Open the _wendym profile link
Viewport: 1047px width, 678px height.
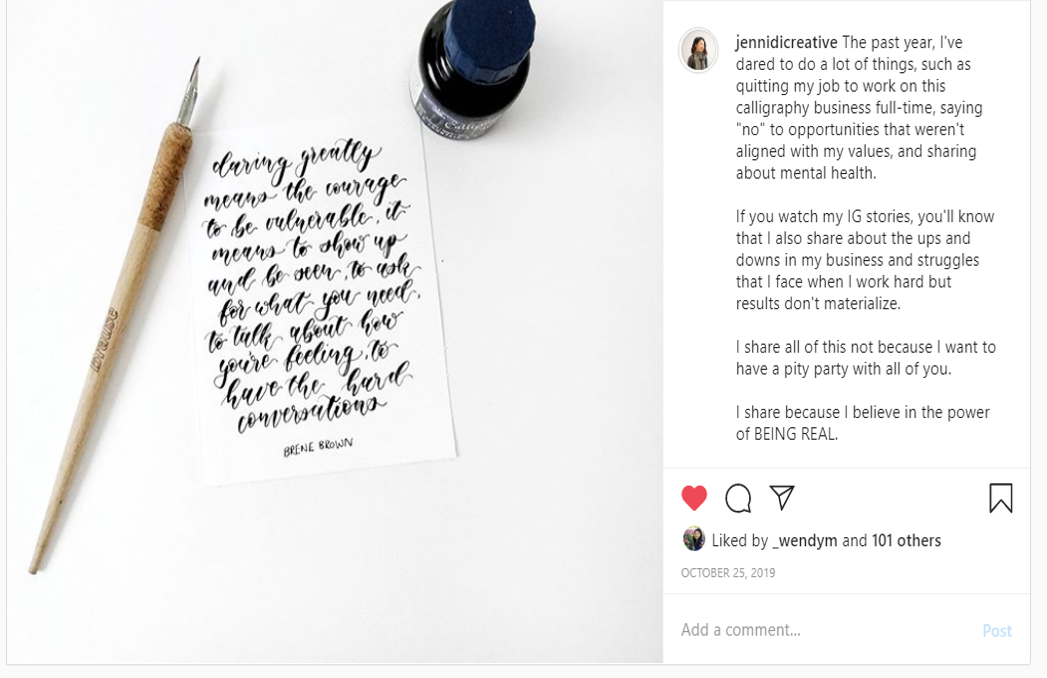point(805,540)
